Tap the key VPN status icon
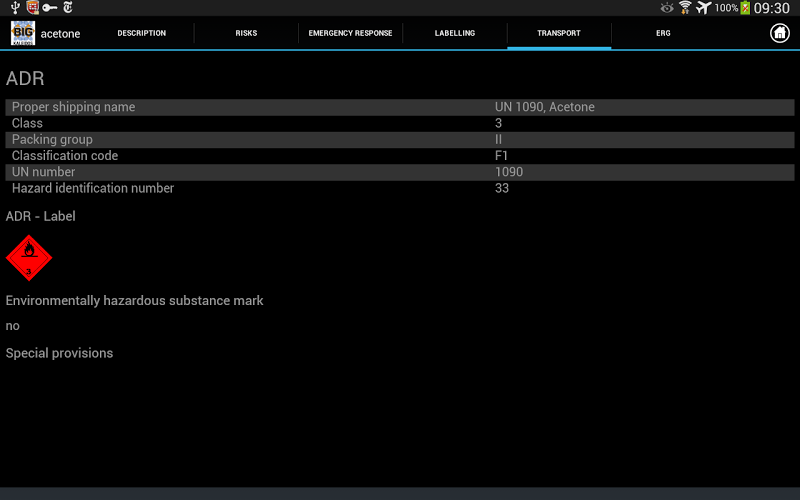This screenshot has width=800, height=500. [49, 8]
